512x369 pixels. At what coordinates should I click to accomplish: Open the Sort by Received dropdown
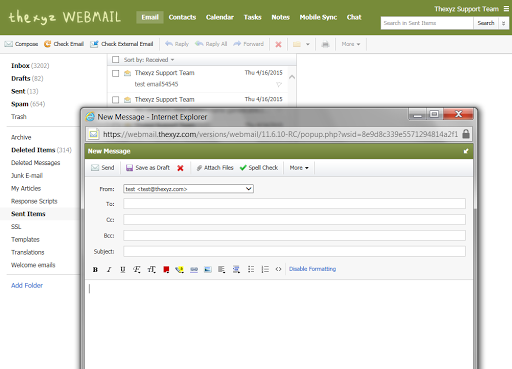pos(149,60)
